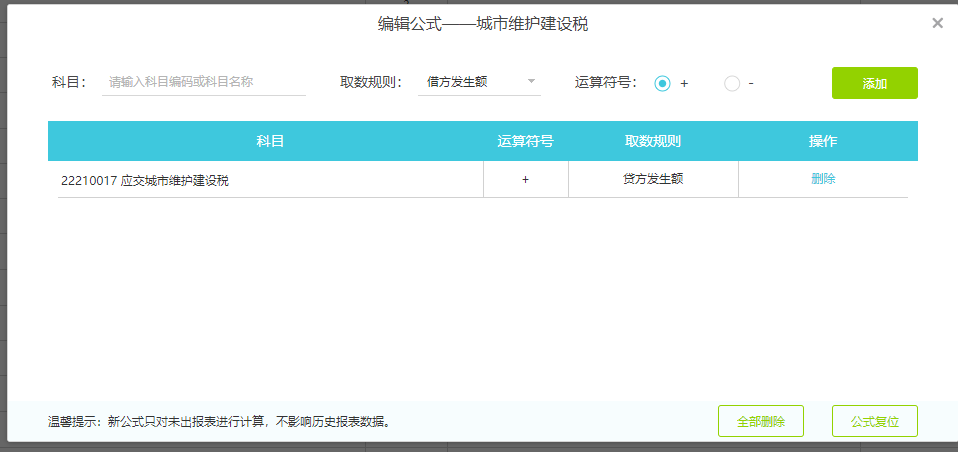Click the 操作 column header
Image resolution: width=958 pixels, height=452 pixels.
pos(823,141)
